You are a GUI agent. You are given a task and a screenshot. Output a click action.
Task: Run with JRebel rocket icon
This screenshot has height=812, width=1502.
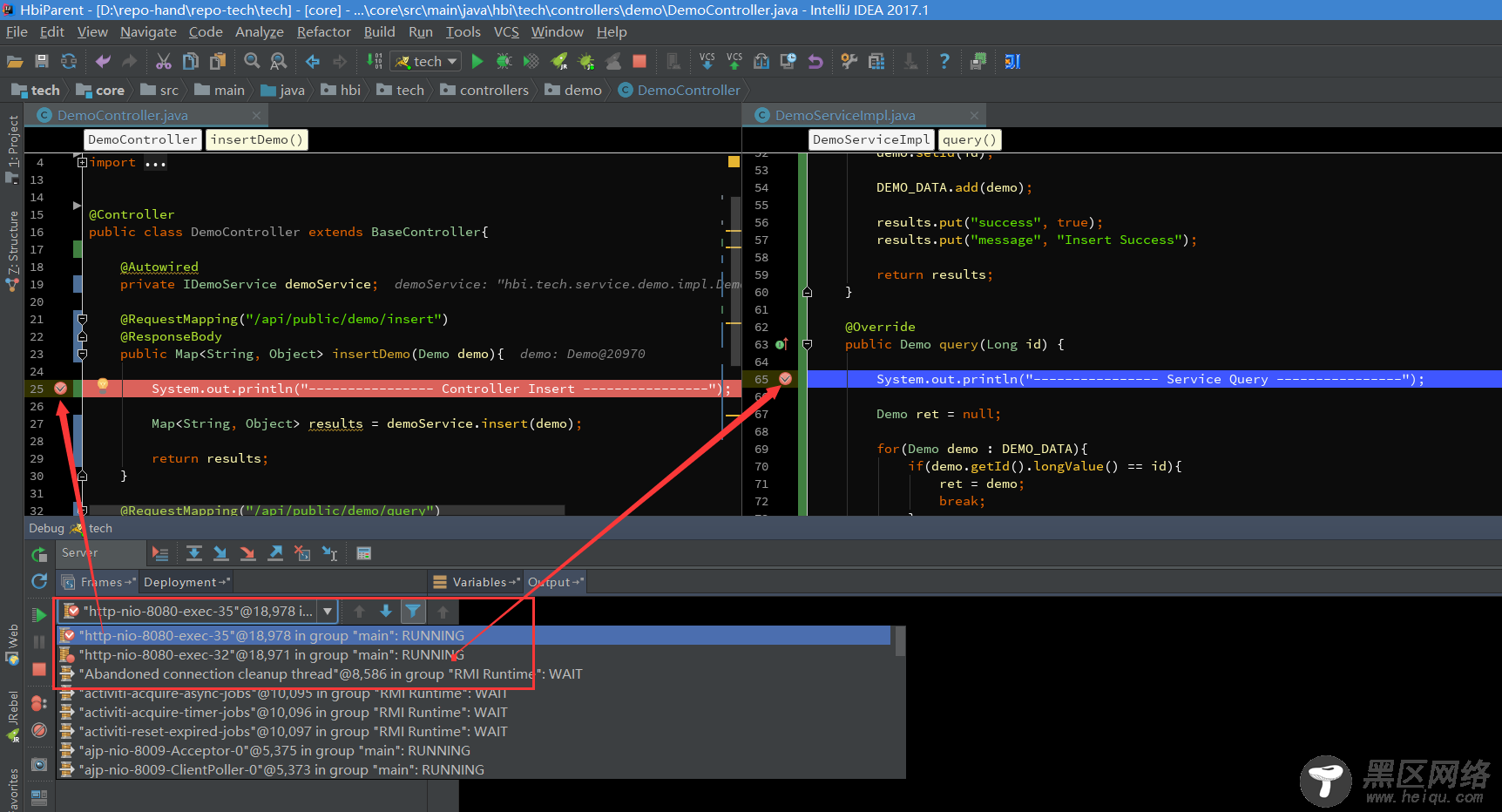(559, 61)
